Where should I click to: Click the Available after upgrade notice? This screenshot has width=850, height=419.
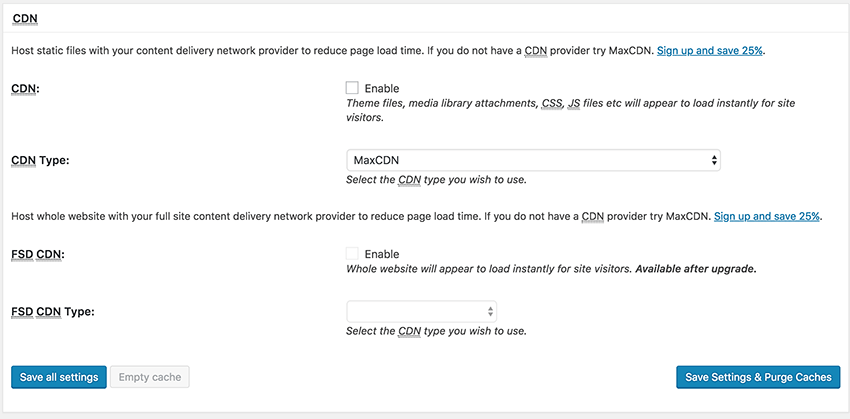696,269
